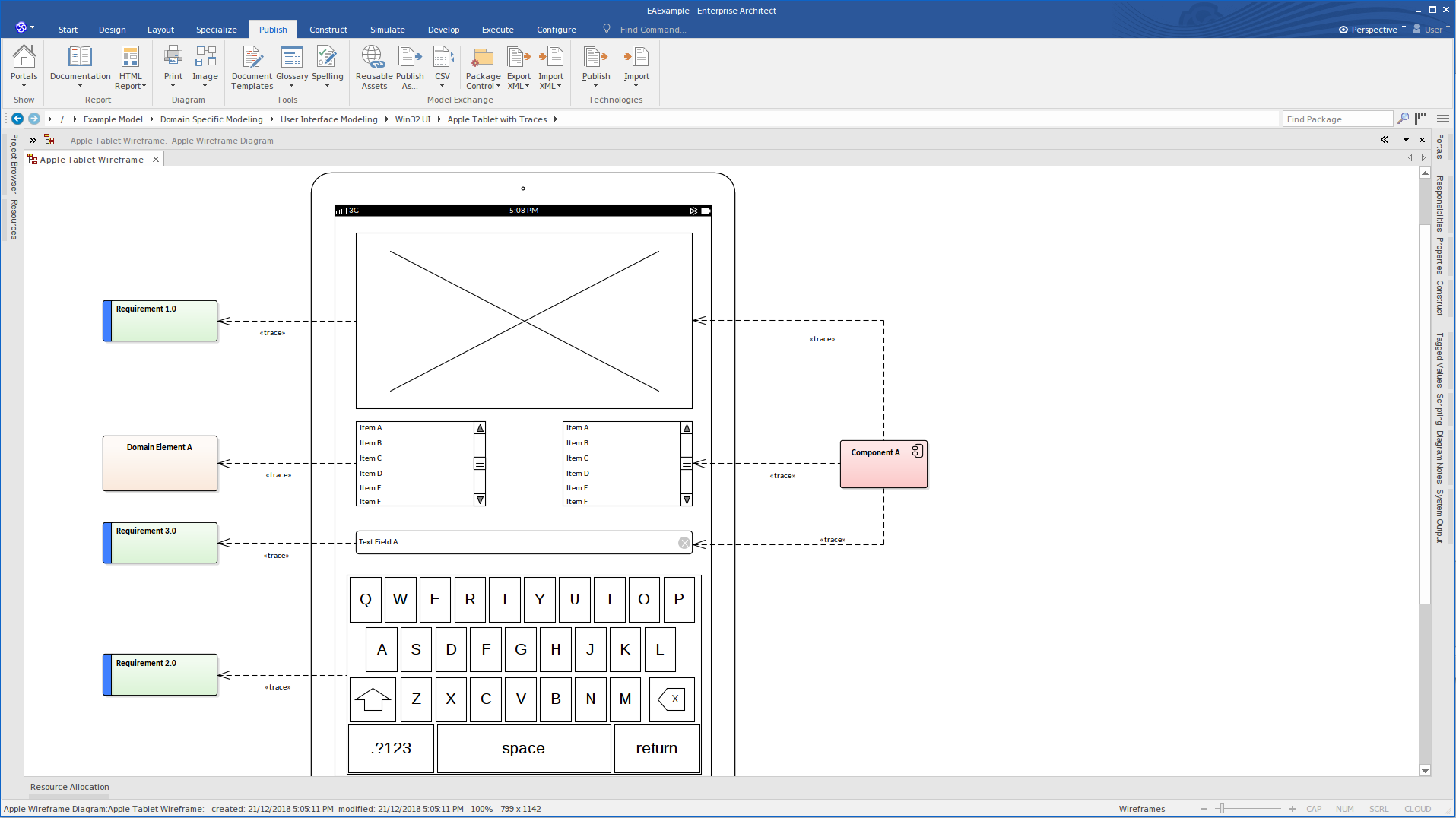The image size is (1456, 818).
Task: Click Example Model in the breadcrumb
Action: pos(113,119)
